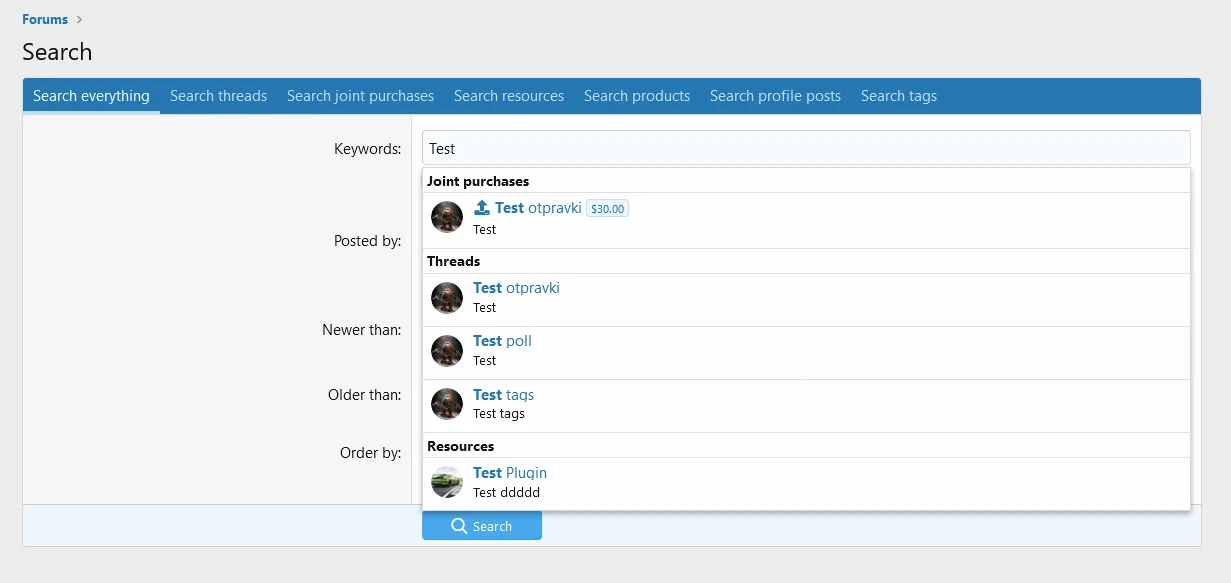Click the Search everything tab
1231x583 pixels.
(x=91, y=96)
